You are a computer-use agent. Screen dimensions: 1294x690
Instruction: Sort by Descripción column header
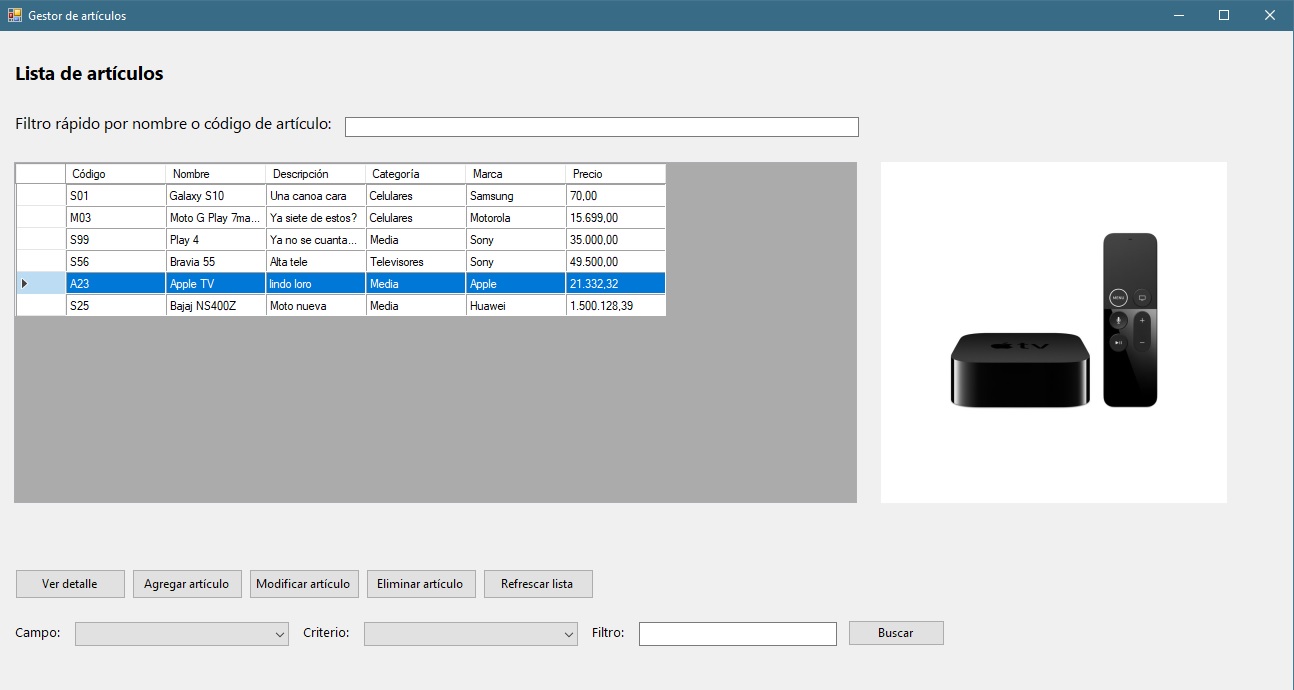coord(316,174)
